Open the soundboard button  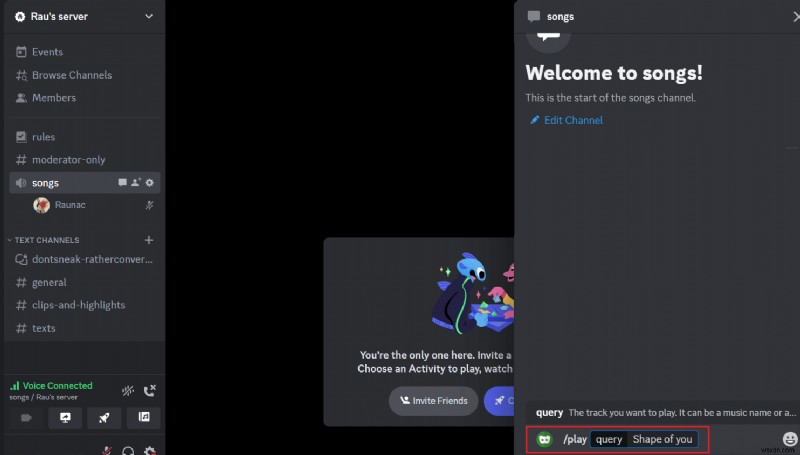[x=144, y=418]
